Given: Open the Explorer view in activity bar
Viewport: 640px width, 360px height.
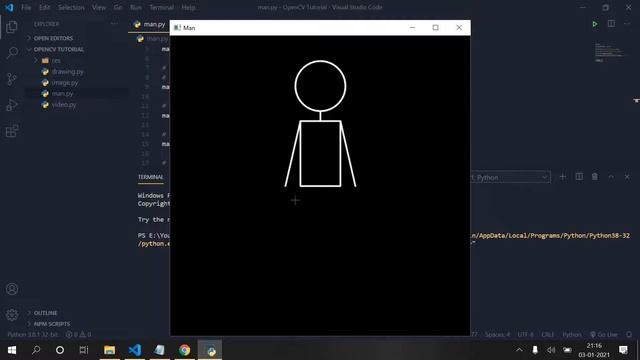Looking at the screenshot, I should click(12, 27).
